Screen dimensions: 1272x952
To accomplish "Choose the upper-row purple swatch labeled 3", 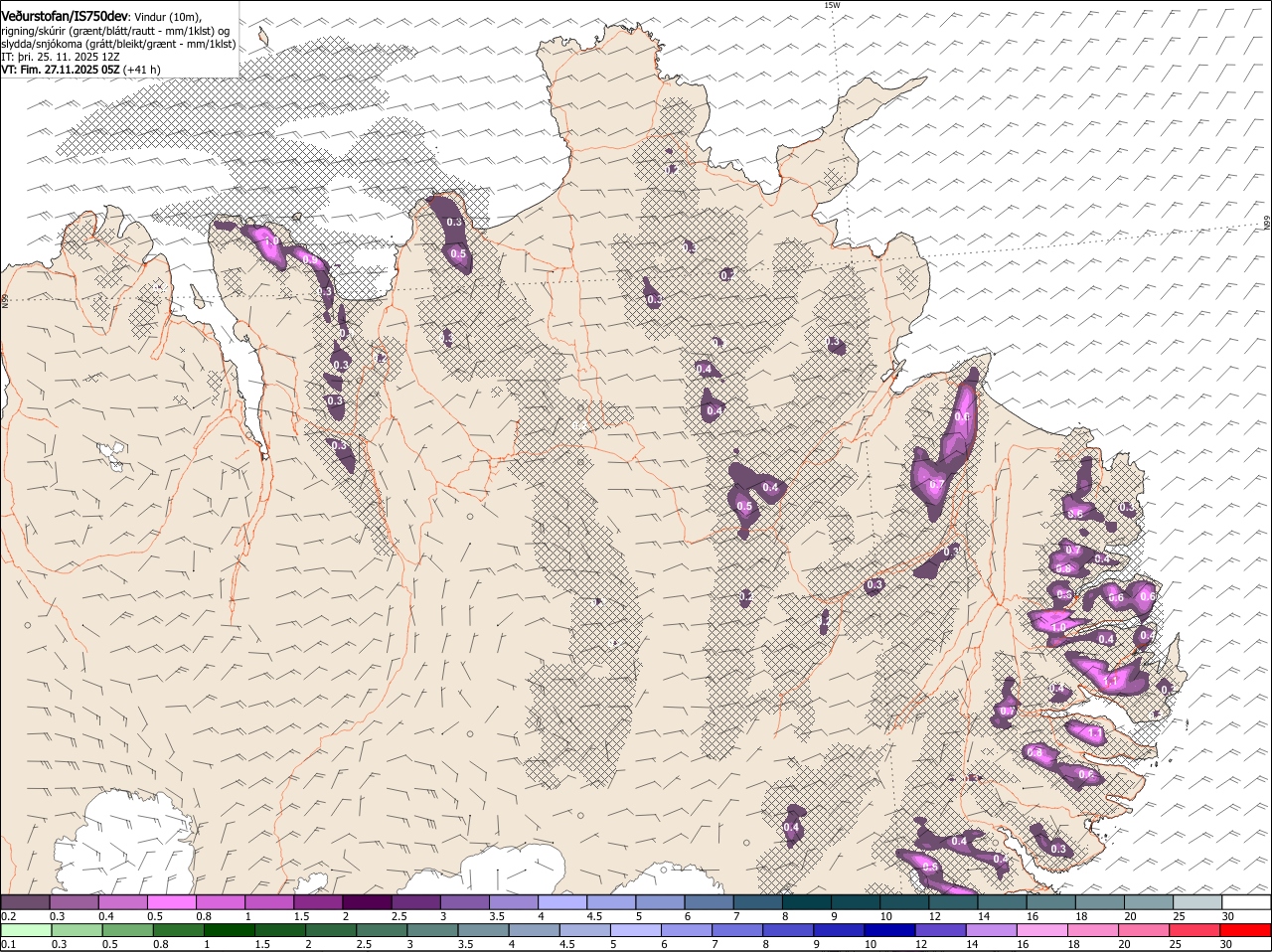I will click(464, 902).
